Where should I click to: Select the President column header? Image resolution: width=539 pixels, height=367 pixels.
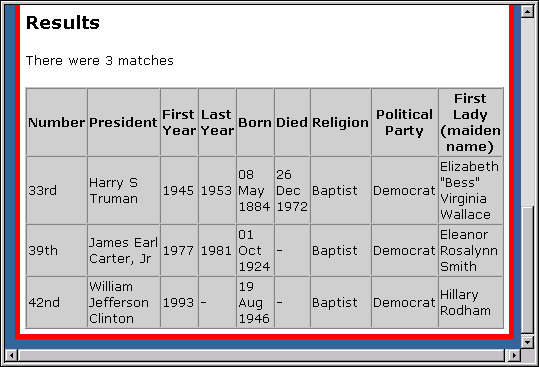pyautogui.click(x=123, y=122)
